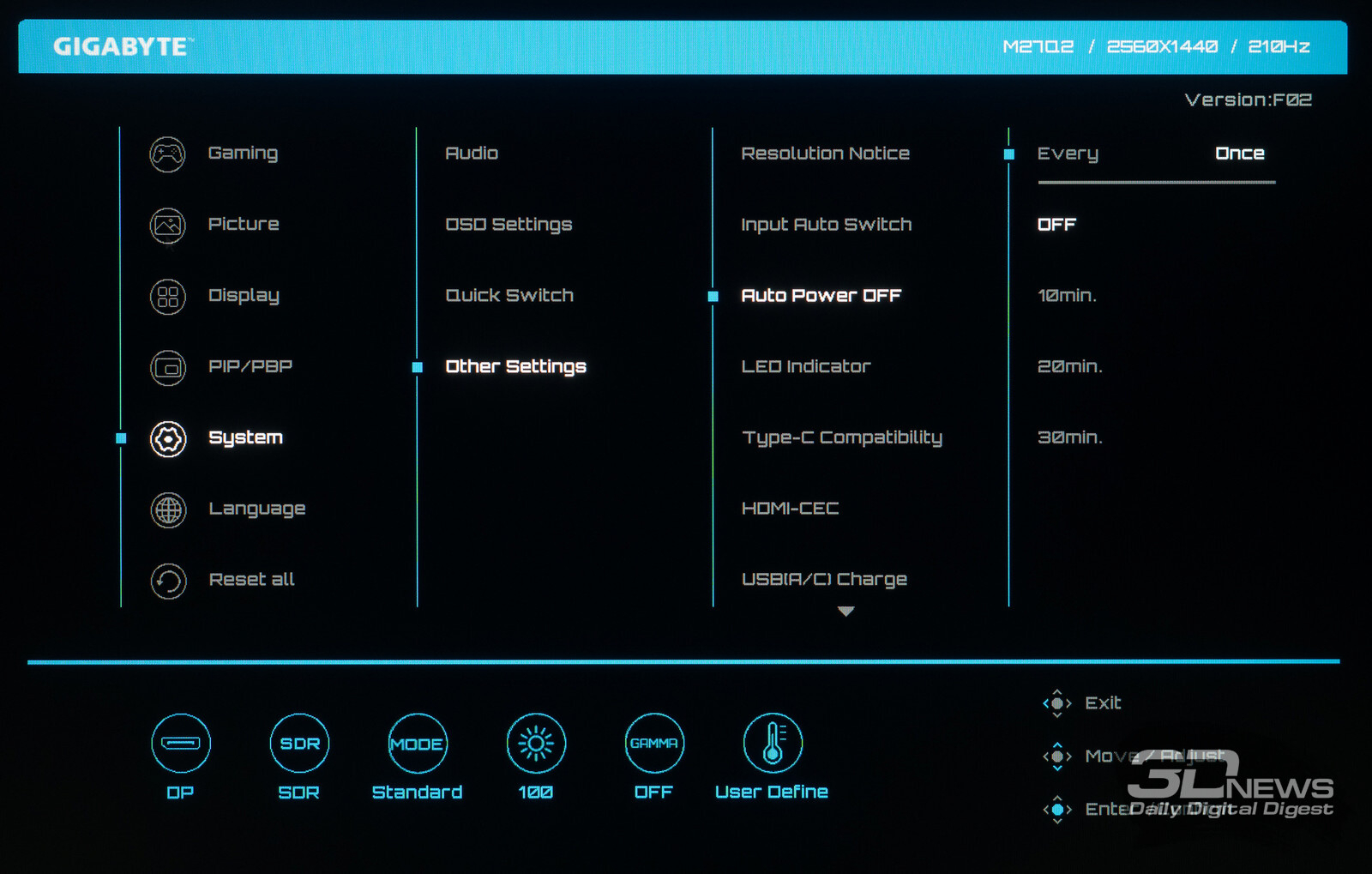Select the Gaming controller icon

[x=167, y=154]
